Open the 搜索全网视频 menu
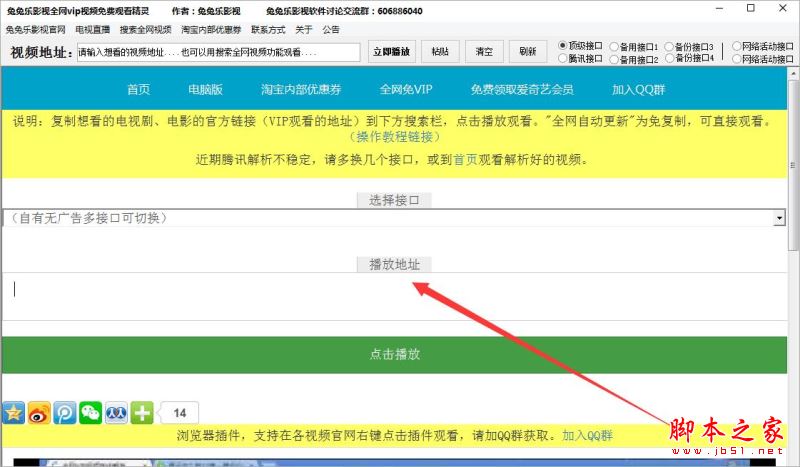Viewport: 800px width, 467px height. [x=145, y=30]
